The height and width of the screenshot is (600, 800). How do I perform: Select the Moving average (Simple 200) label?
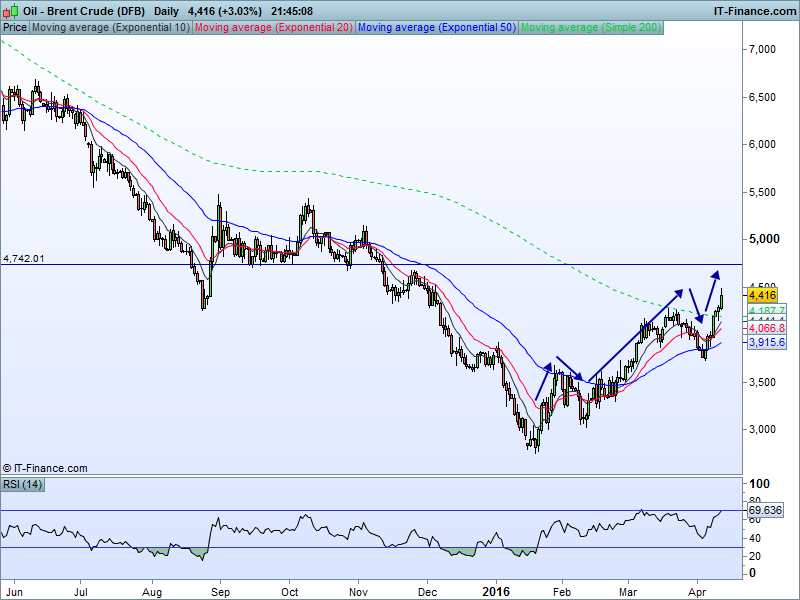coord(591,28)
